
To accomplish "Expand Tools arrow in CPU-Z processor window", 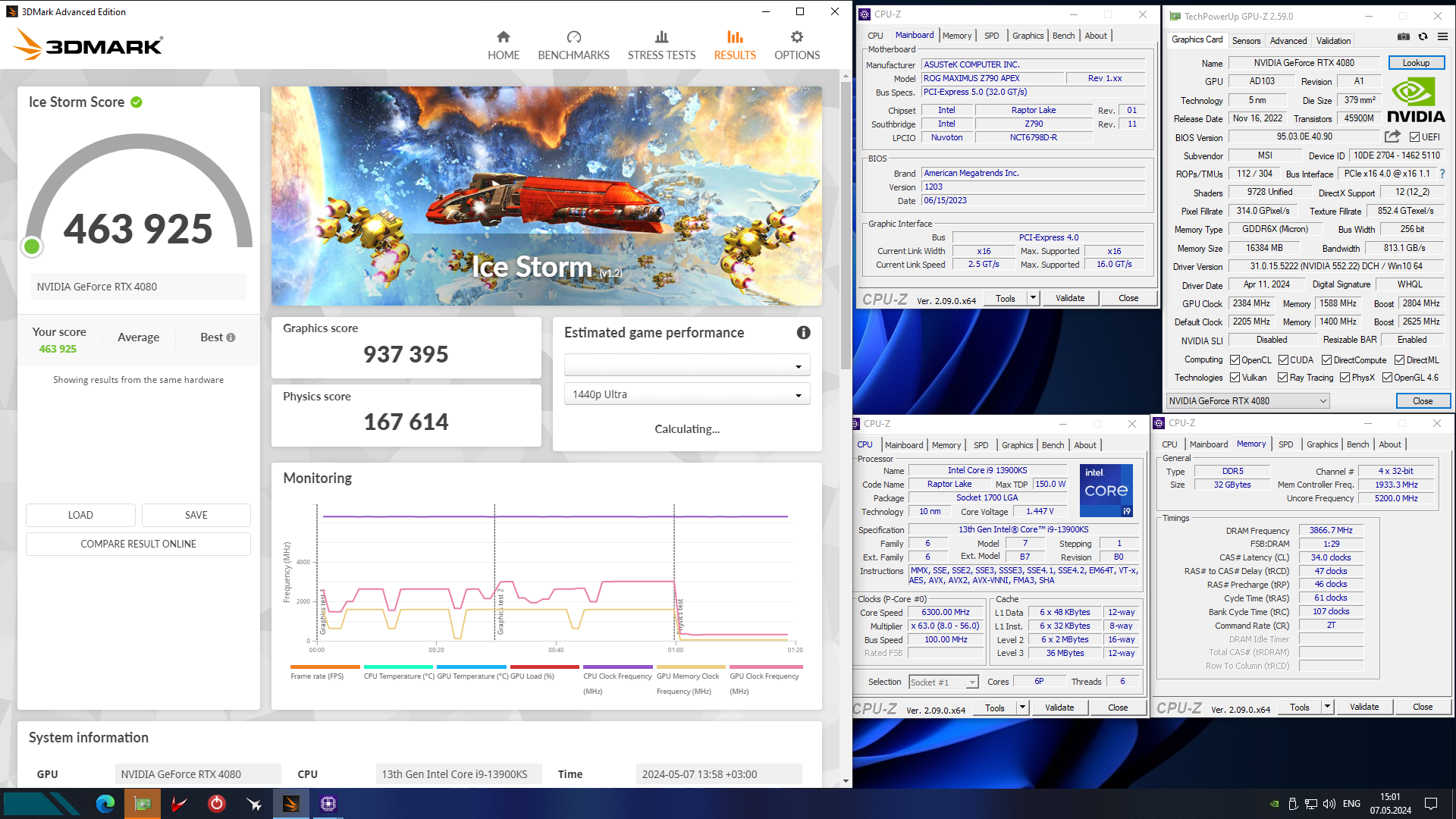I will point(1022,708).
